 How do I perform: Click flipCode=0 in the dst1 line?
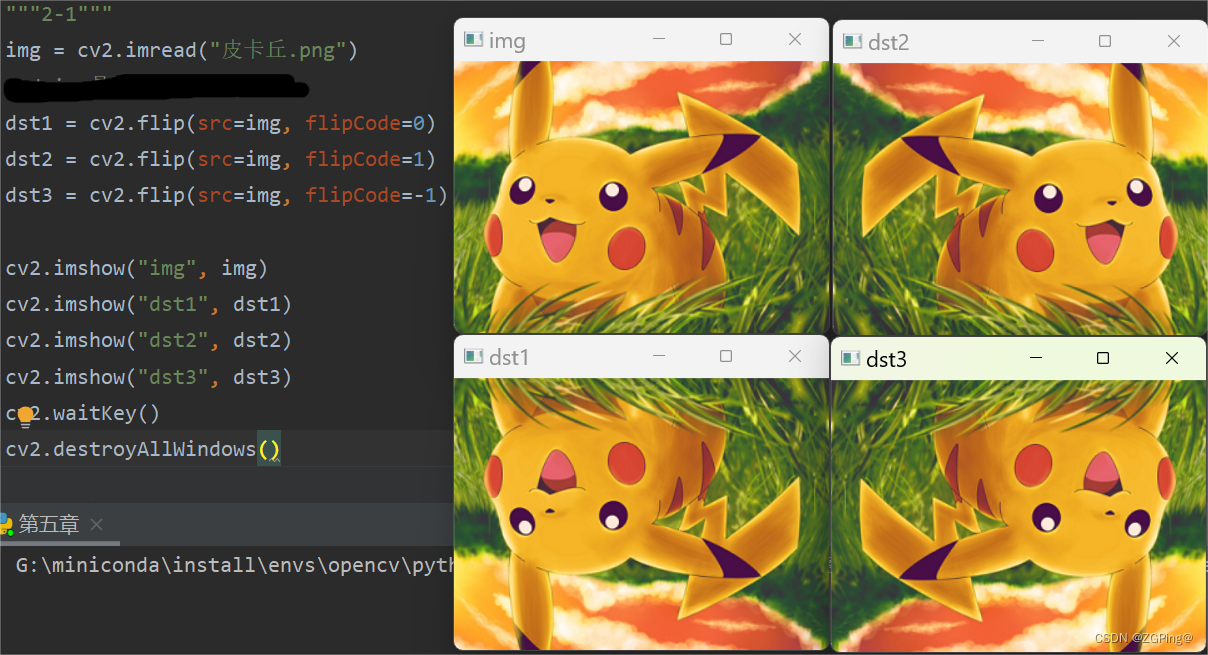tap(365, 123)
